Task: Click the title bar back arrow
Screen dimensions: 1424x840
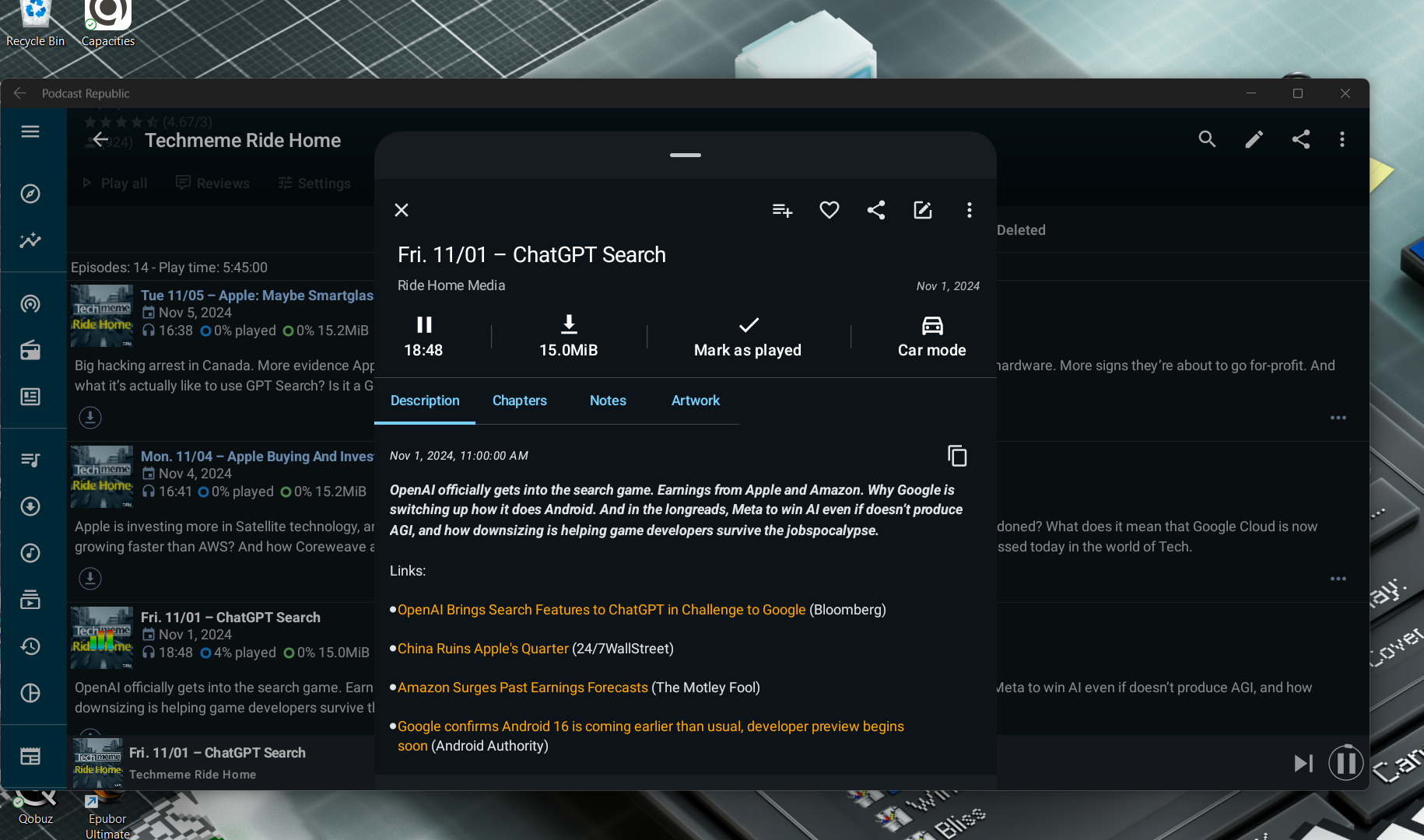Action: coord(20,93)
